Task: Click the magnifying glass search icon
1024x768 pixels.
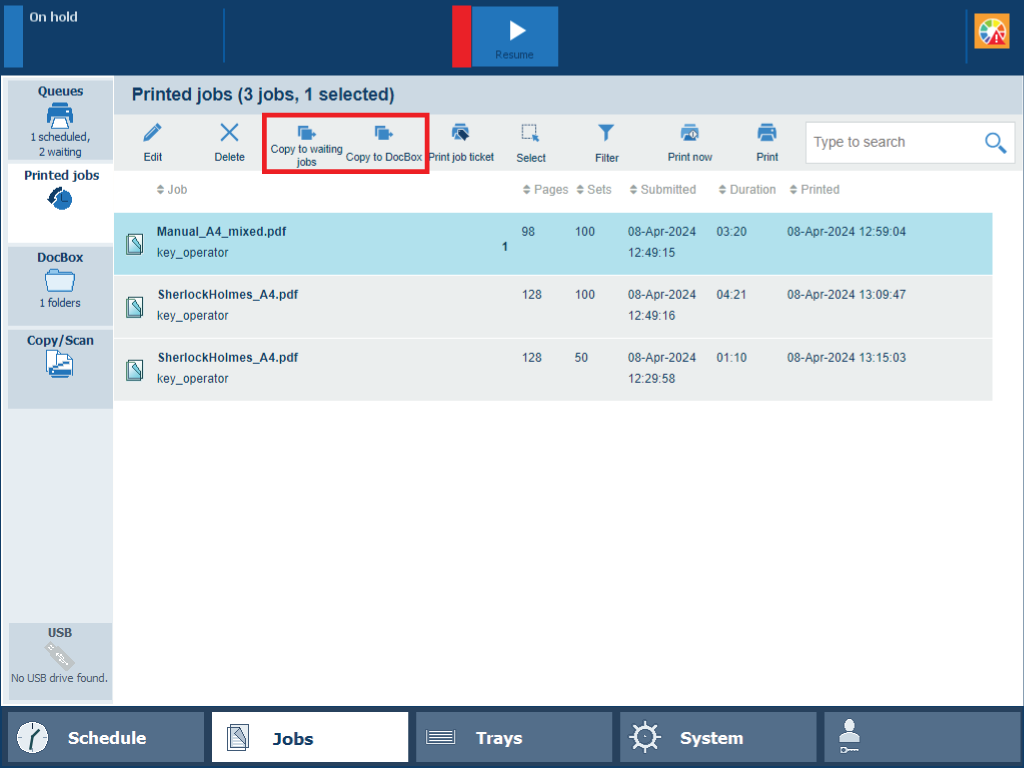Action: point(995,143)
